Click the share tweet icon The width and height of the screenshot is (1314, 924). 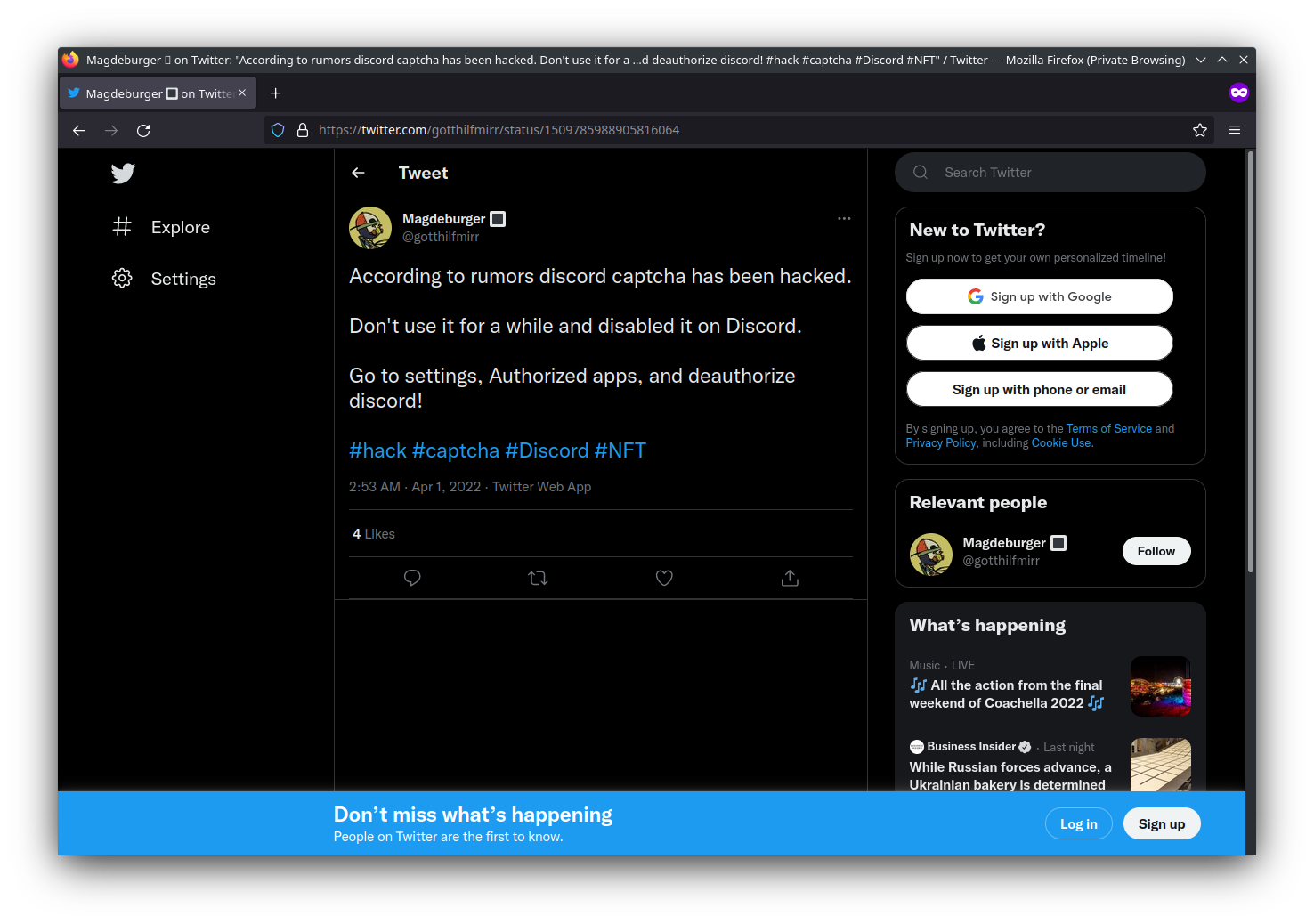click(790, 578)
